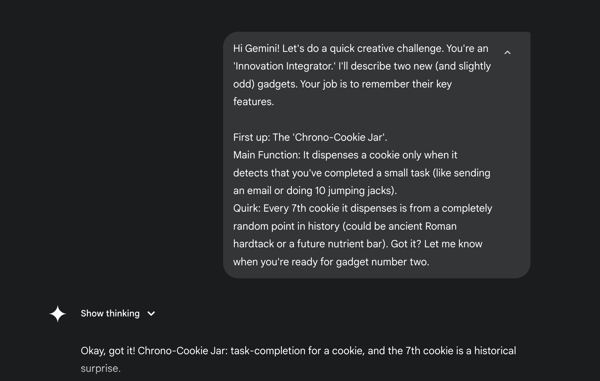Click 'Chrono-Cookie Jar:' in Gemini's reply

(183, 351)
